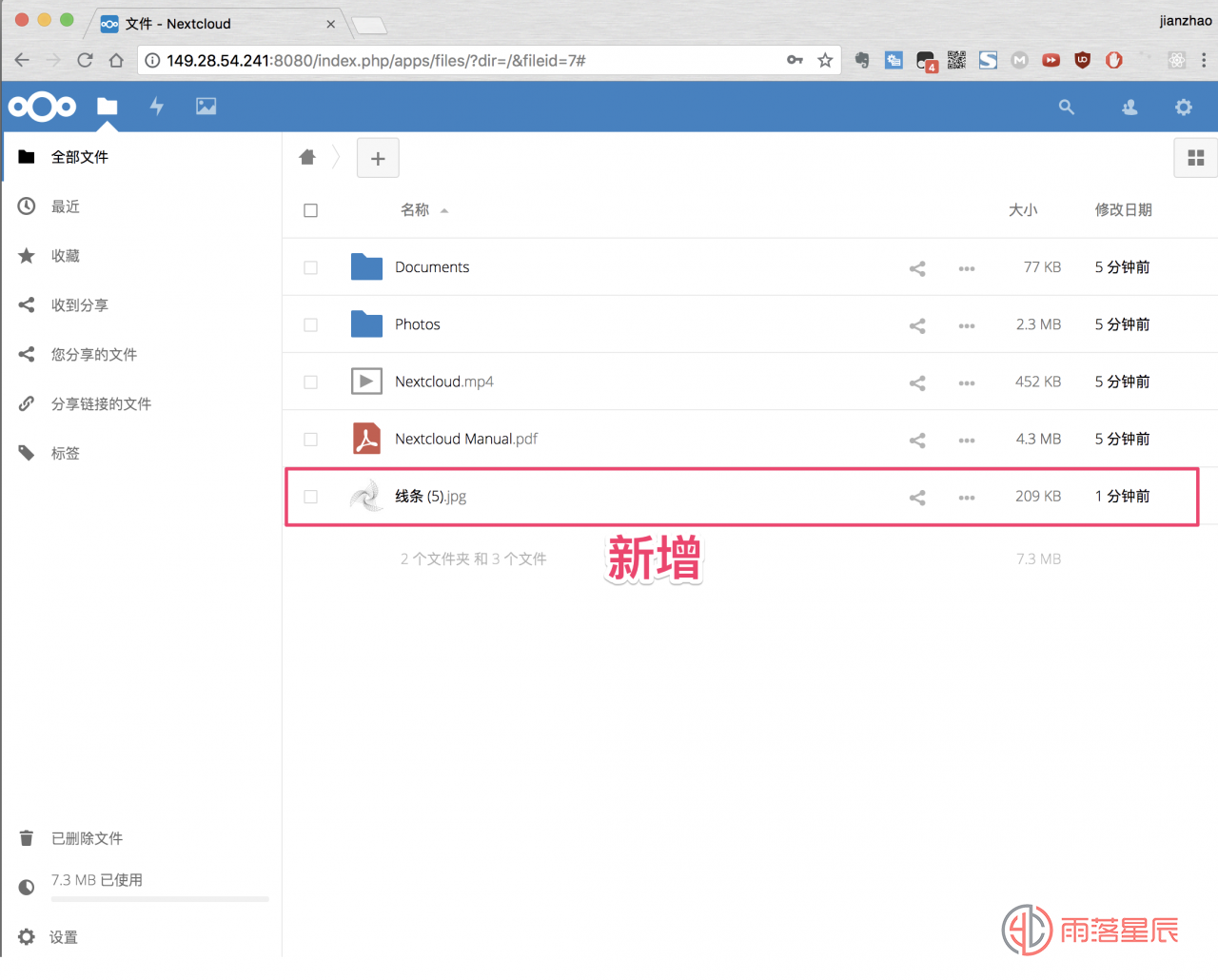The height and width of the screenshot is (980, 1218).
Task: Select the Nextcloud.mp4 checkbox
Action: pyautogui.click(x=310, y=382)
